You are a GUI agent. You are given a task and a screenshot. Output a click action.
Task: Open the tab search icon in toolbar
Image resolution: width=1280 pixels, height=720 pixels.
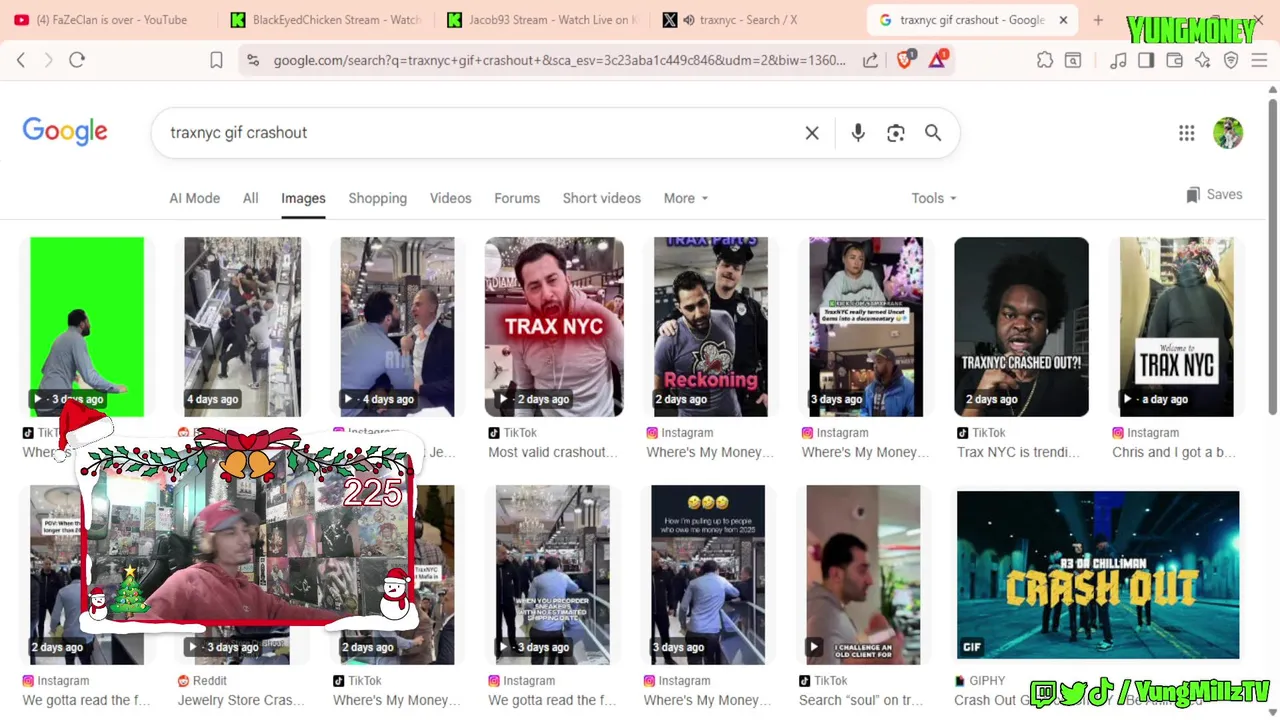point(1073,60)
